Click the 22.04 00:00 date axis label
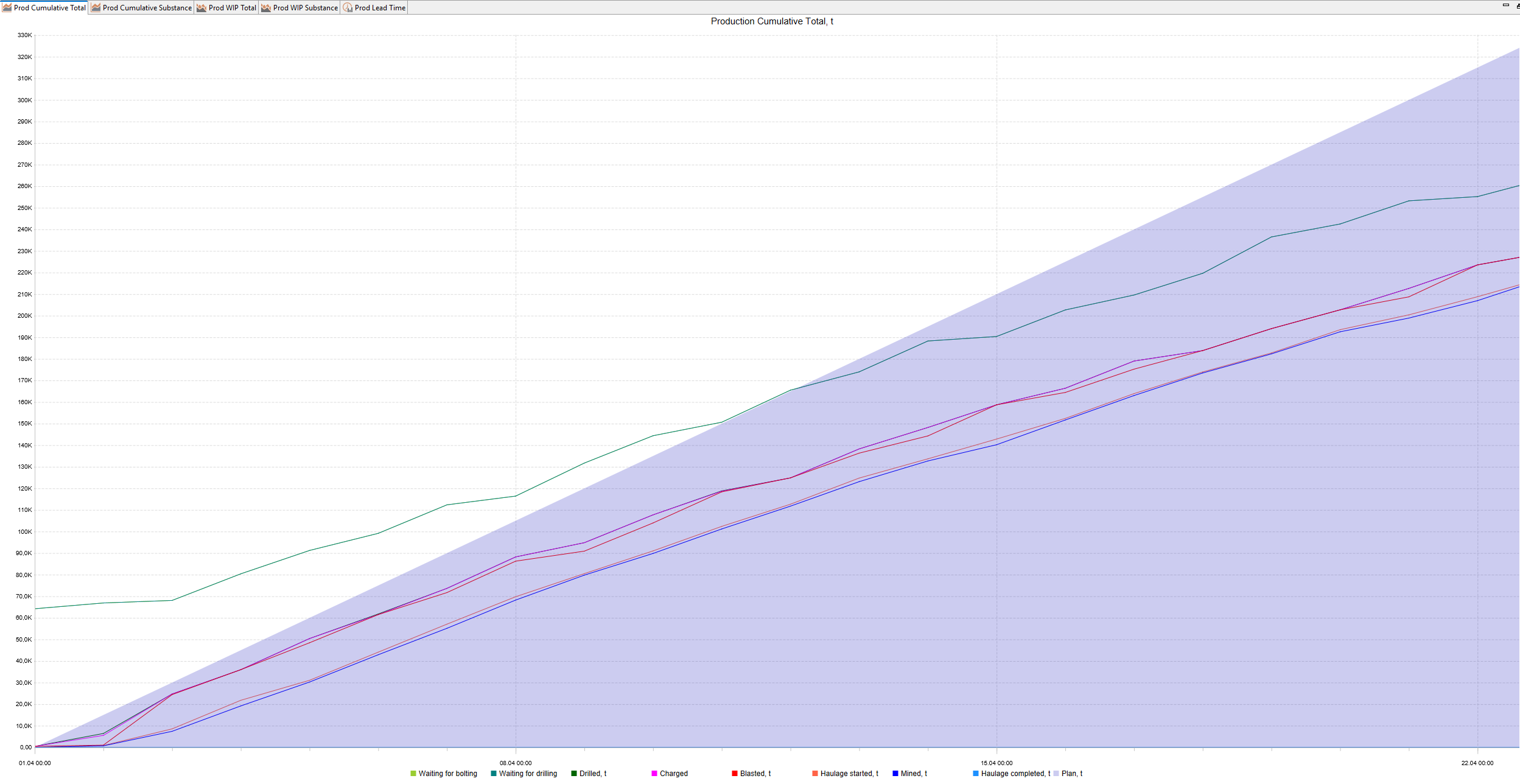 coord(1477,763)
